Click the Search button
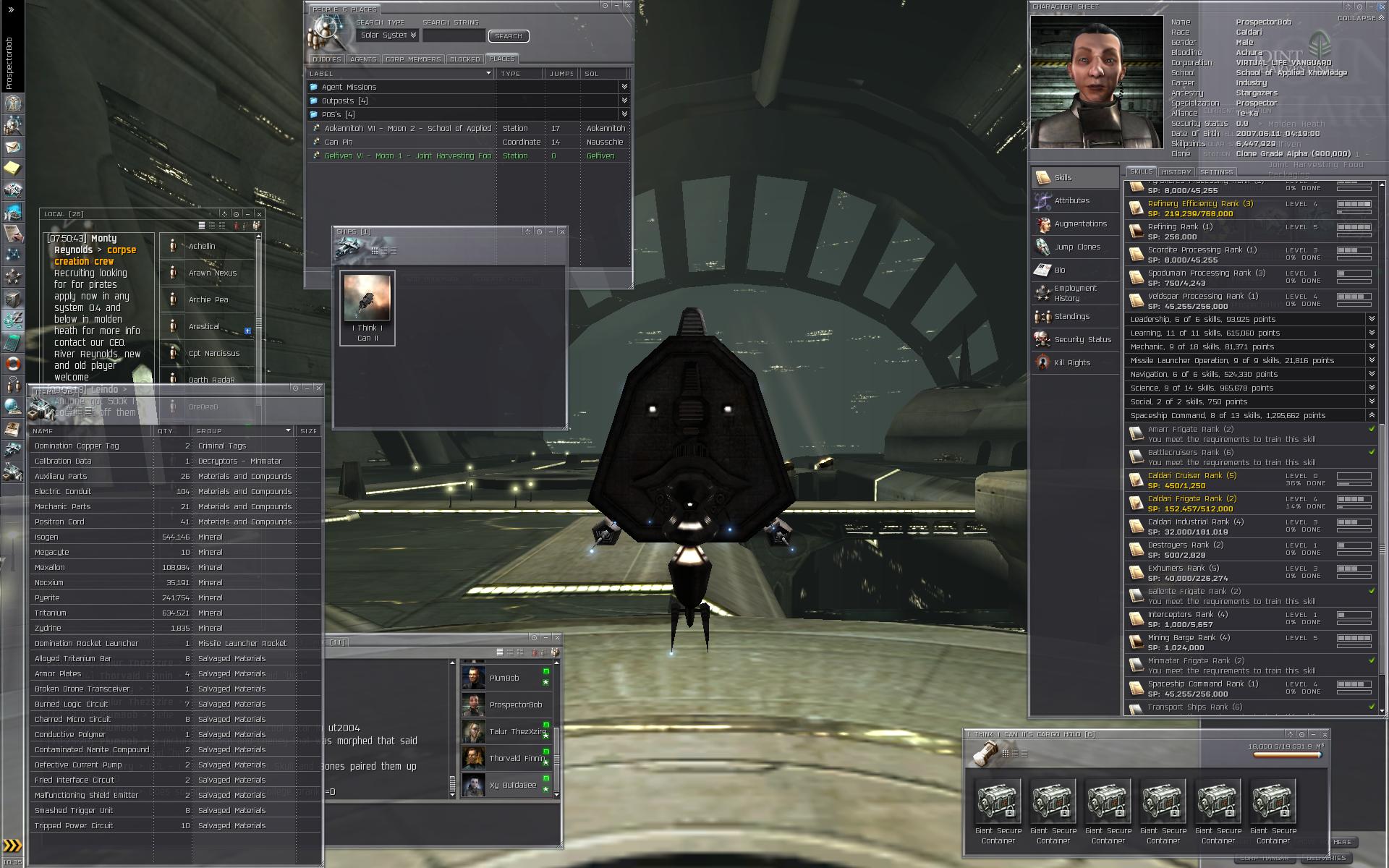This screenshot has height=868, width=1389. 509,36
